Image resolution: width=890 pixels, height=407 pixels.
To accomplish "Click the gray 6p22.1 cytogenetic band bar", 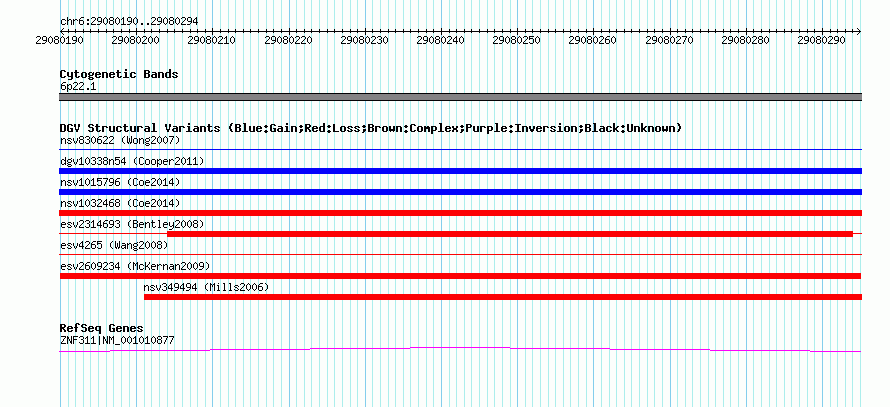I will coord(461,97).
